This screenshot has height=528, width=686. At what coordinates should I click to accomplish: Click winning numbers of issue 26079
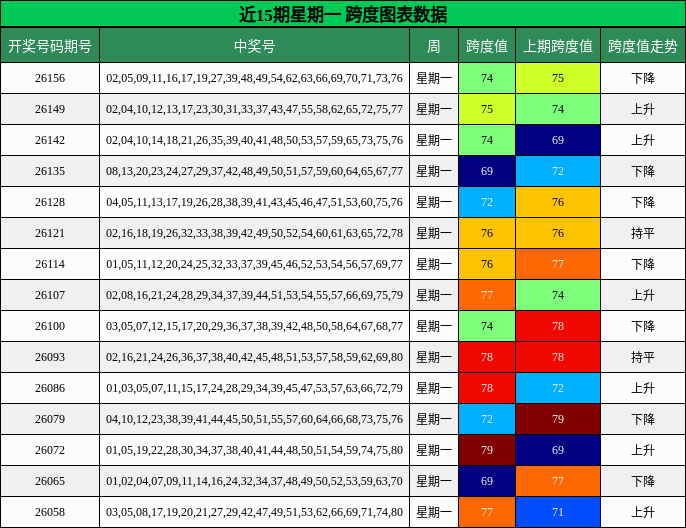tap(255, 420)
